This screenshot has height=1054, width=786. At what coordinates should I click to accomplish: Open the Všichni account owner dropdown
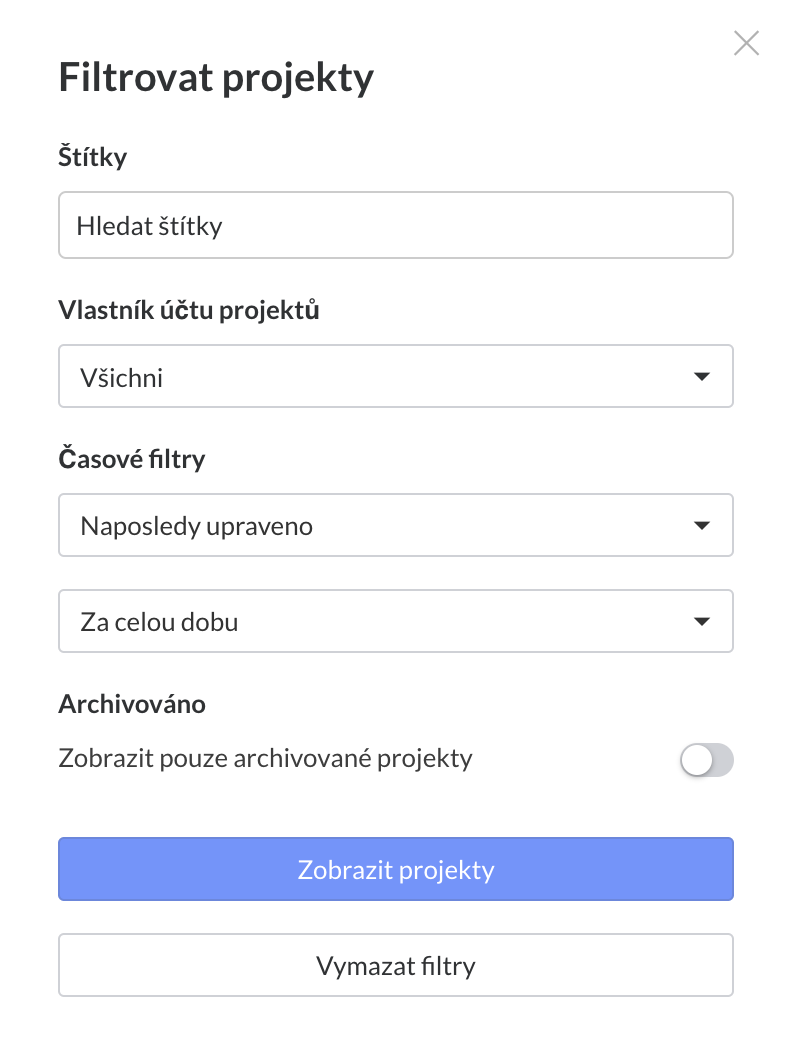point(395,377)
